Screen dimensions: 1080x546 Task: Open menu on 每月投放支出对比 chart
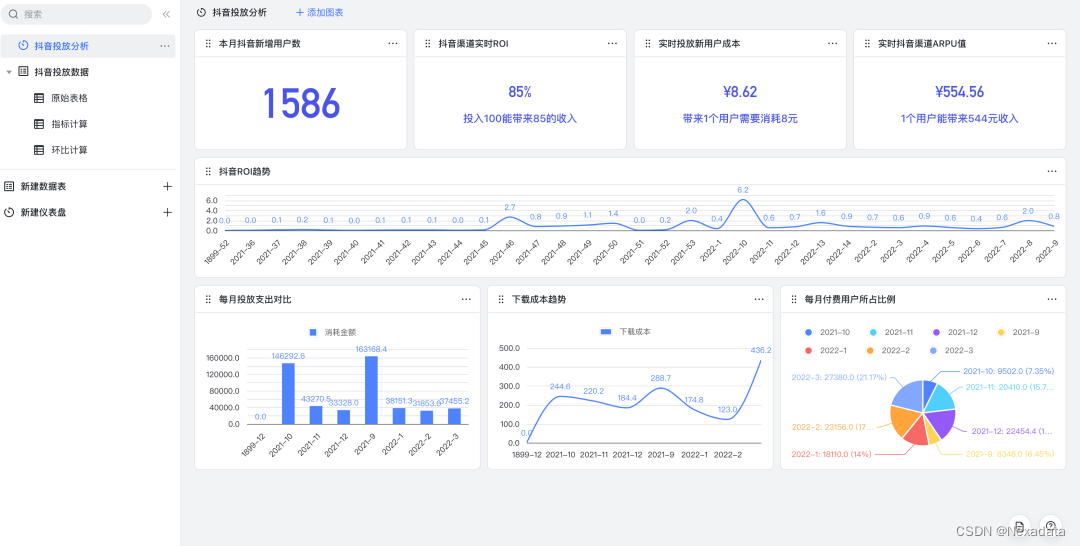[x=466, y=299]
